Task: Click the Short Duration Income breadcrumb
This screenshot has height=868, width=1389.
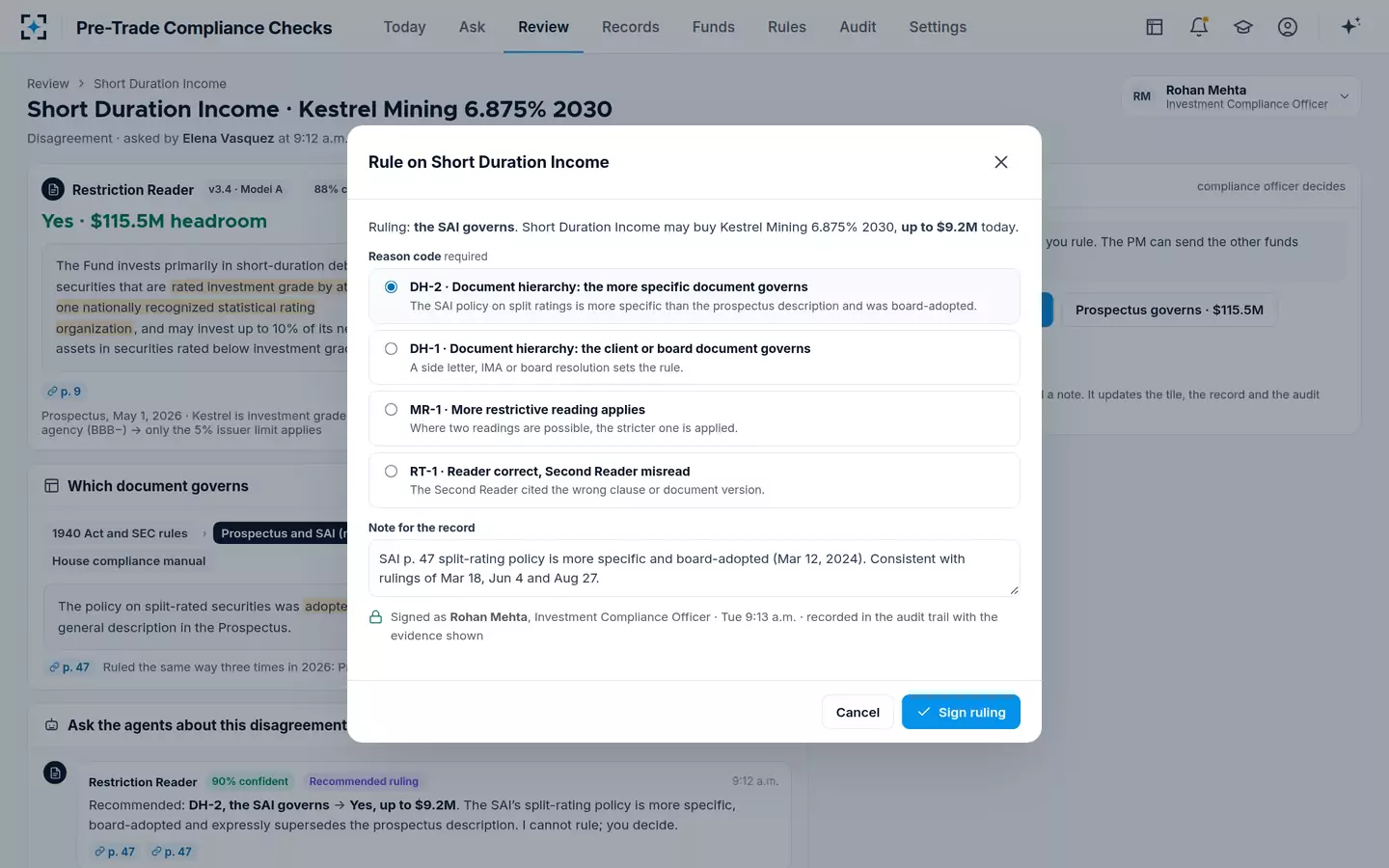Action: (160, 84)
